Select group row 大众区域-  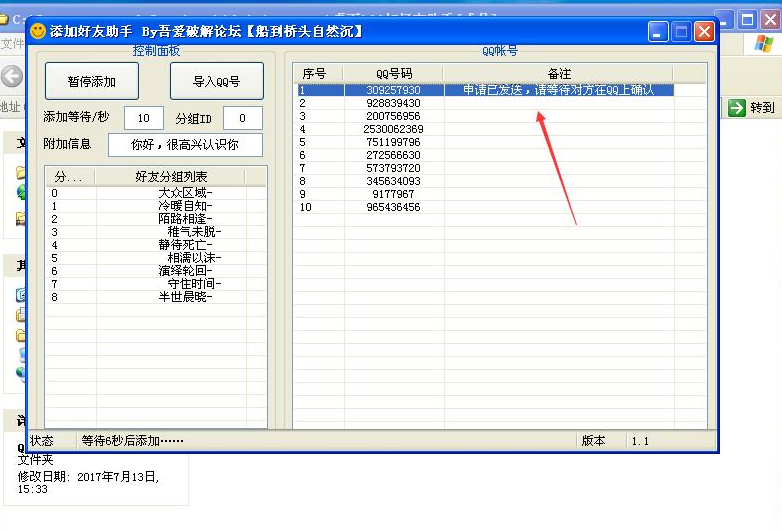pos(156,192)
